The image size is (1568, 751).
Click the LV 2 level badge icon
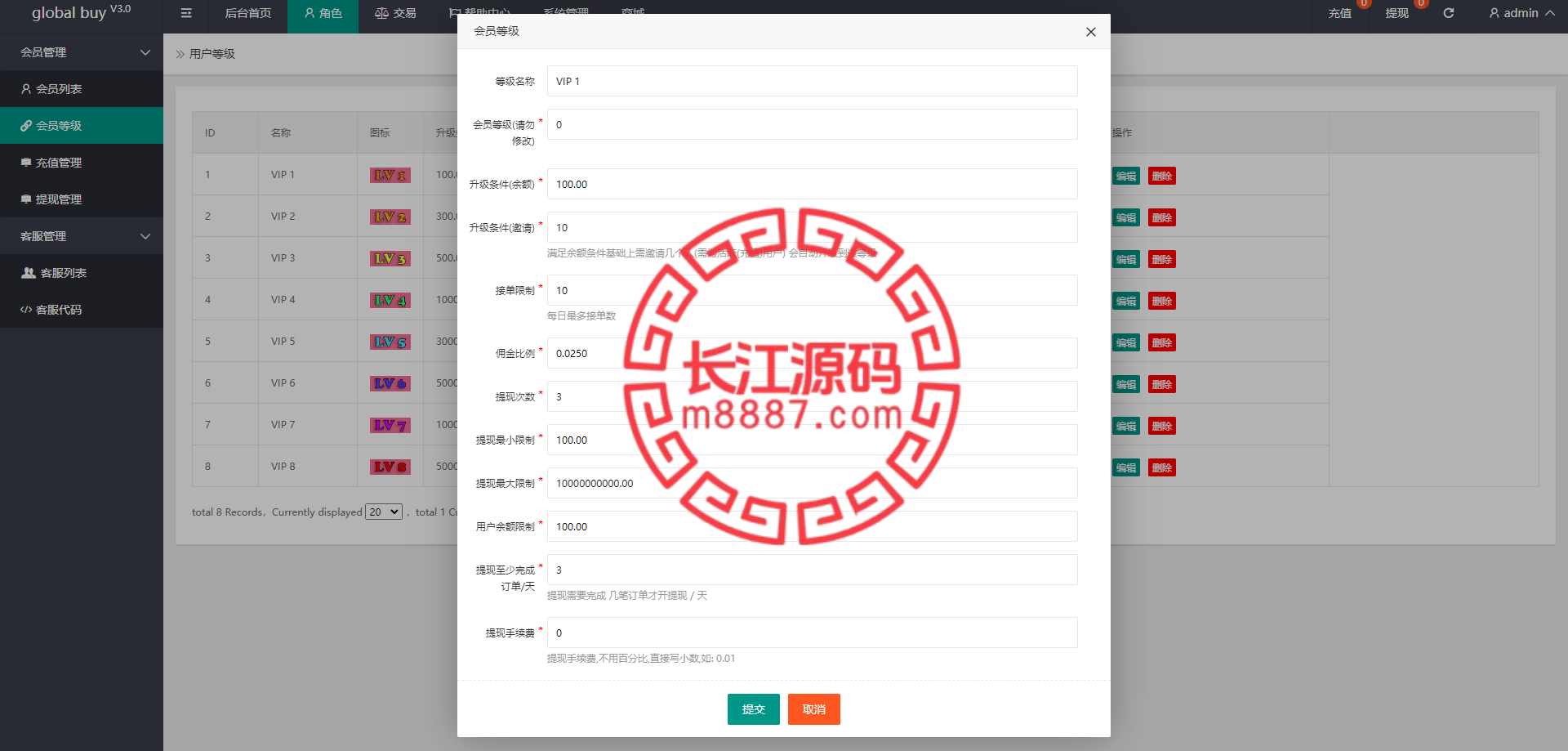pos(390,217)
